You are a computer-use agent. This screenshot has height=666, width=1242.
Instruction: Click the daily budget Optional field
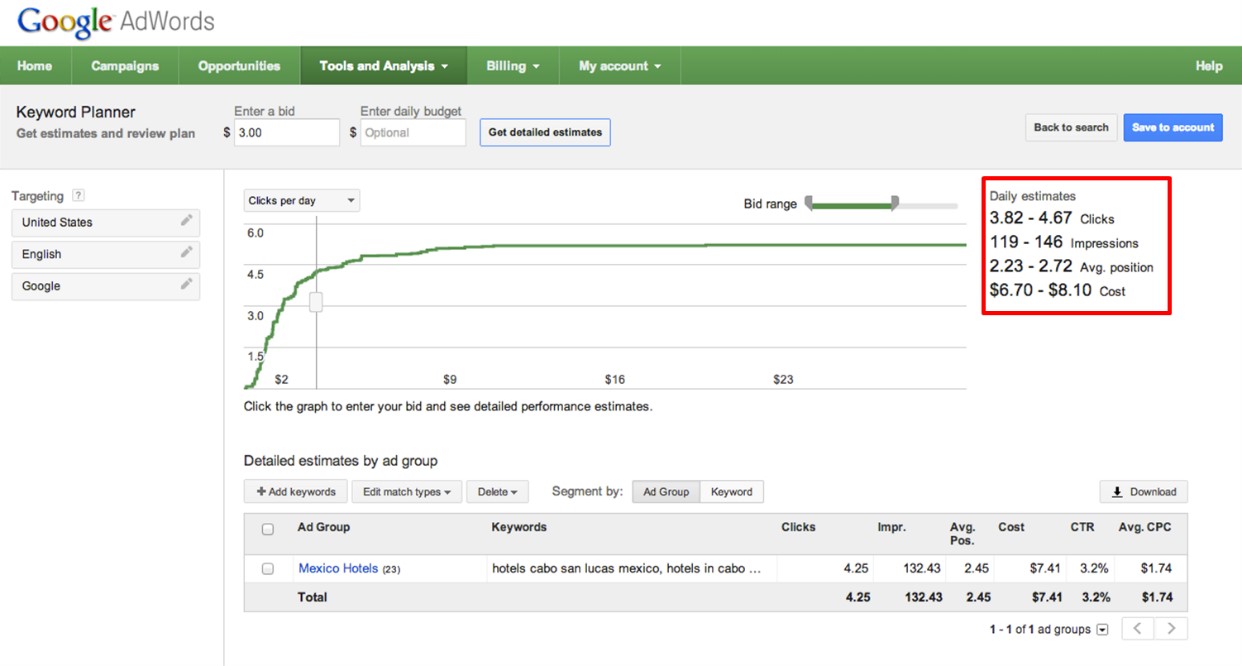tap(413, 132)
